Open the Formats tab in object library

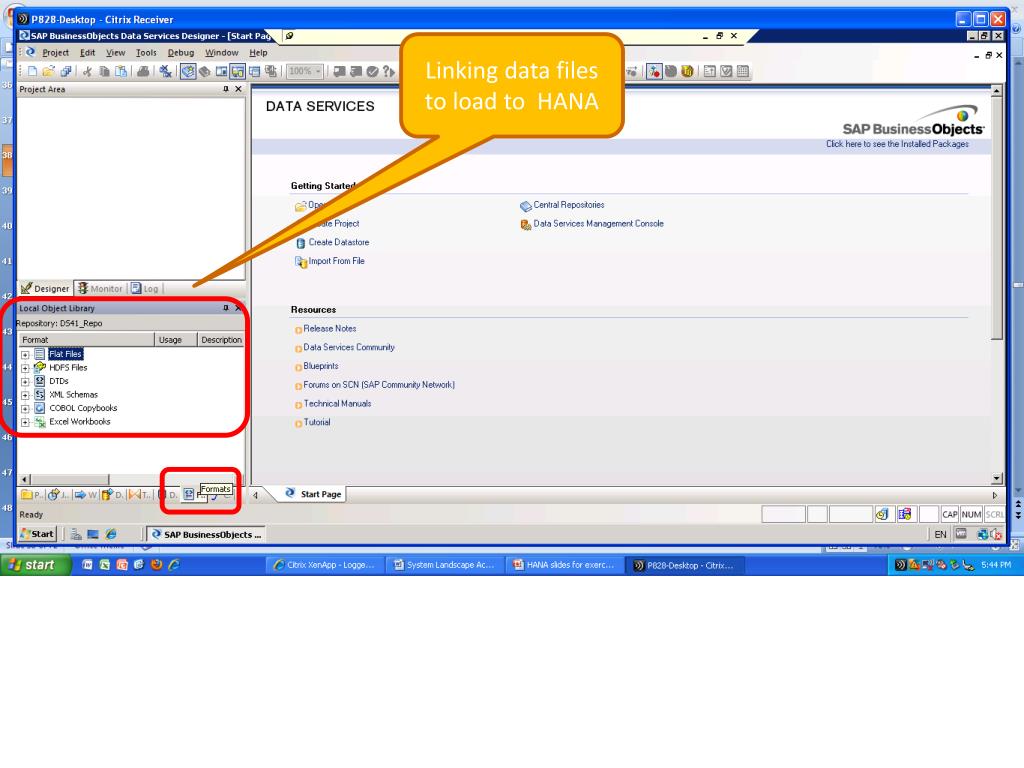[193, 494]
